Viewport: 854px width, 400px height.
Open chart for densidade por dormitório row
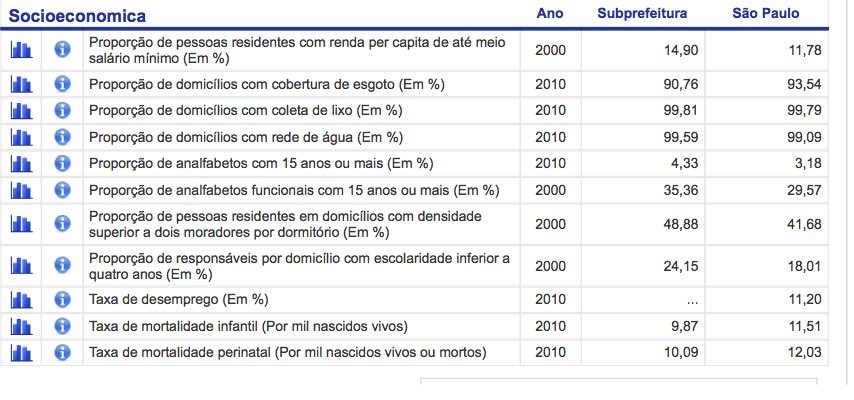pyautogui.click(x=21, y=224)
